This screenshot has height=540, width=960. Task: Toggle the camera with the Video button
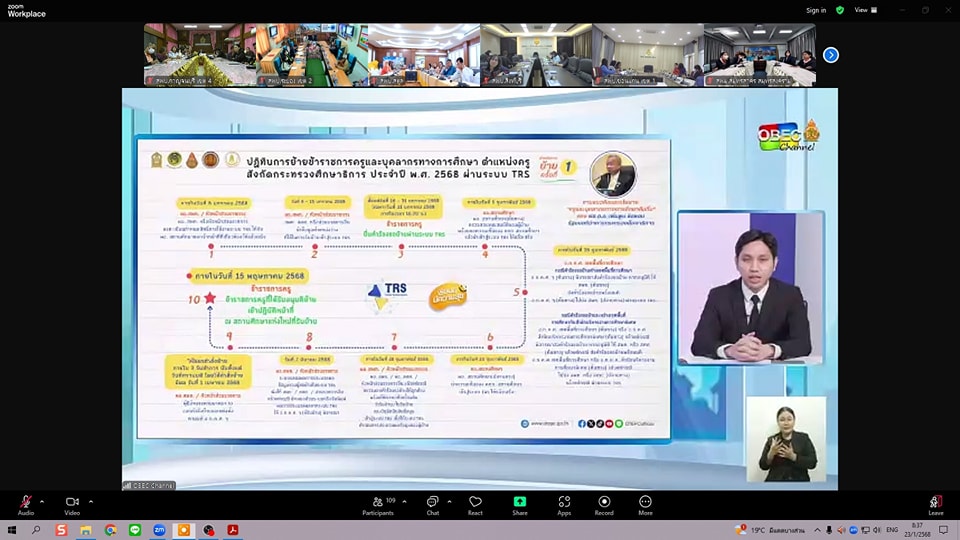[x=72, y=504]
